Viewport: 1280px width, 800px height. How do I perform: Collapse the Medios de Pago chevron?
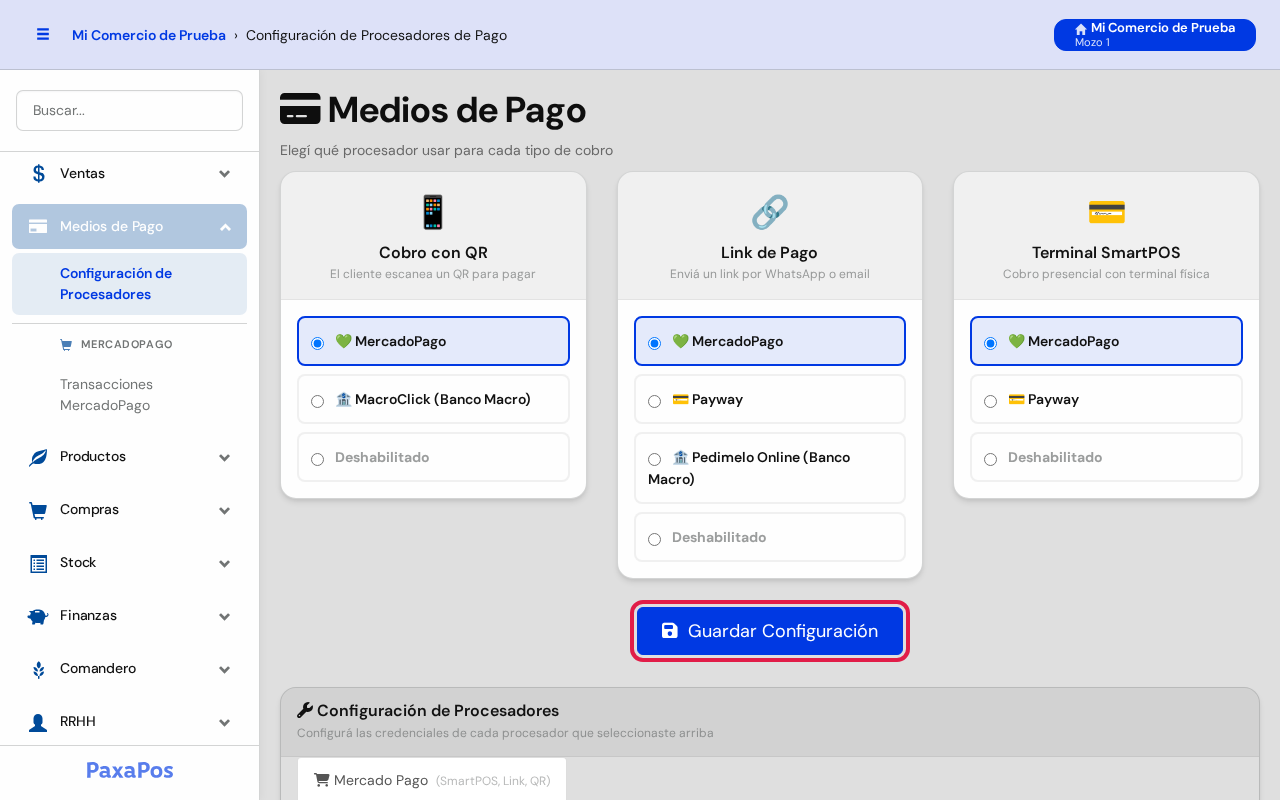[x=225, y=227]
